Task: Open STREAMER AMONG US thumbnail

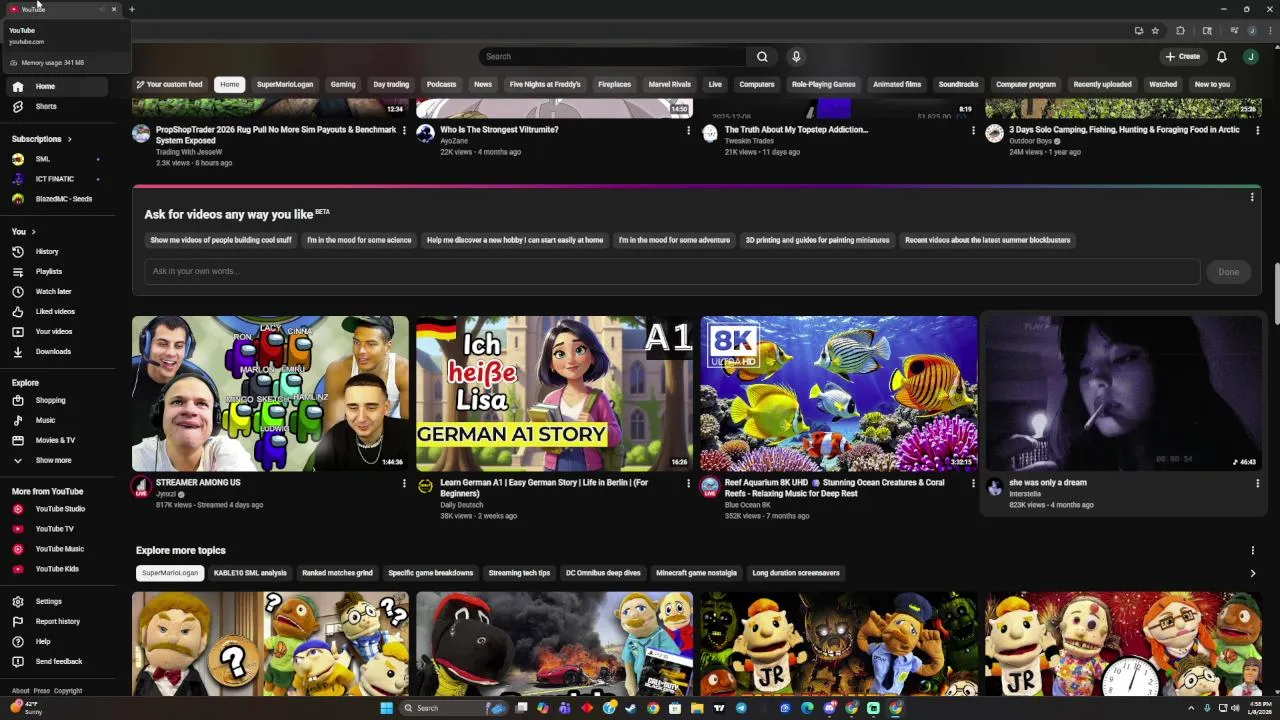Action: click(270, 393)
